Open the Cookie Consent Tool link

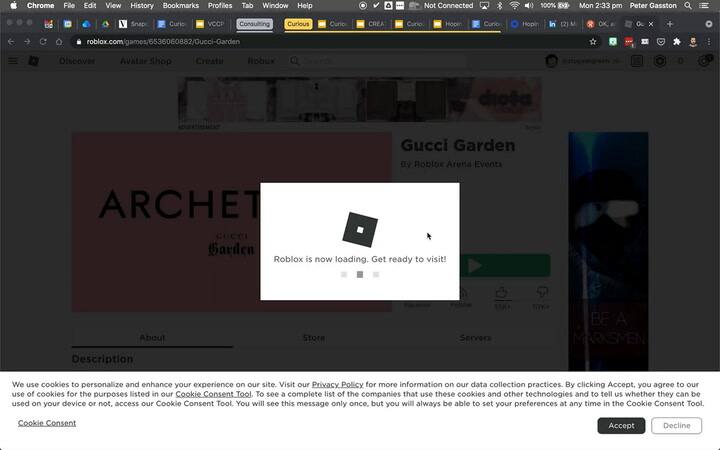pos(214,394)
